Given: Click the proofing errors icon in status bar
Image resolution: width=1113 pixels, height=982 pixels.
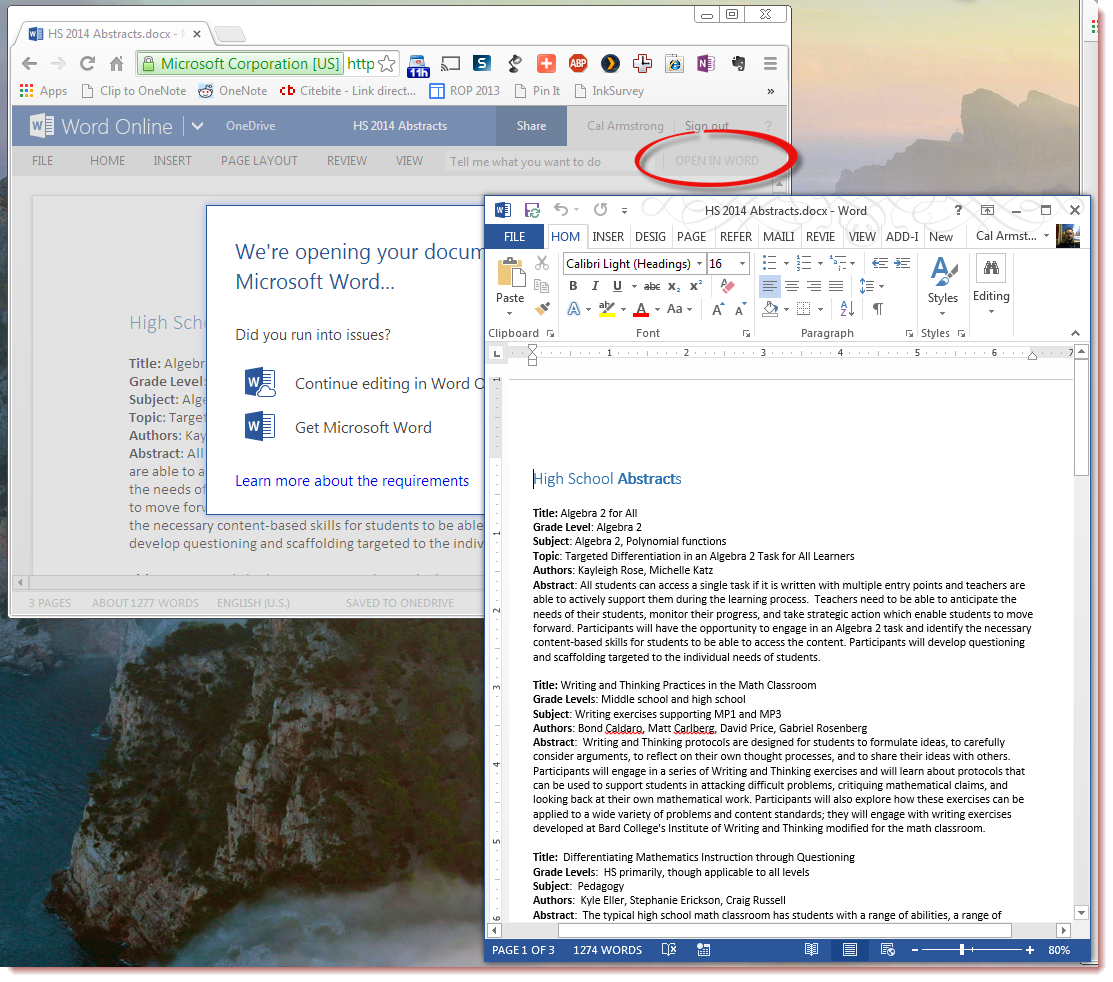Looking at the screenshot, I should [x=669, y=949].
